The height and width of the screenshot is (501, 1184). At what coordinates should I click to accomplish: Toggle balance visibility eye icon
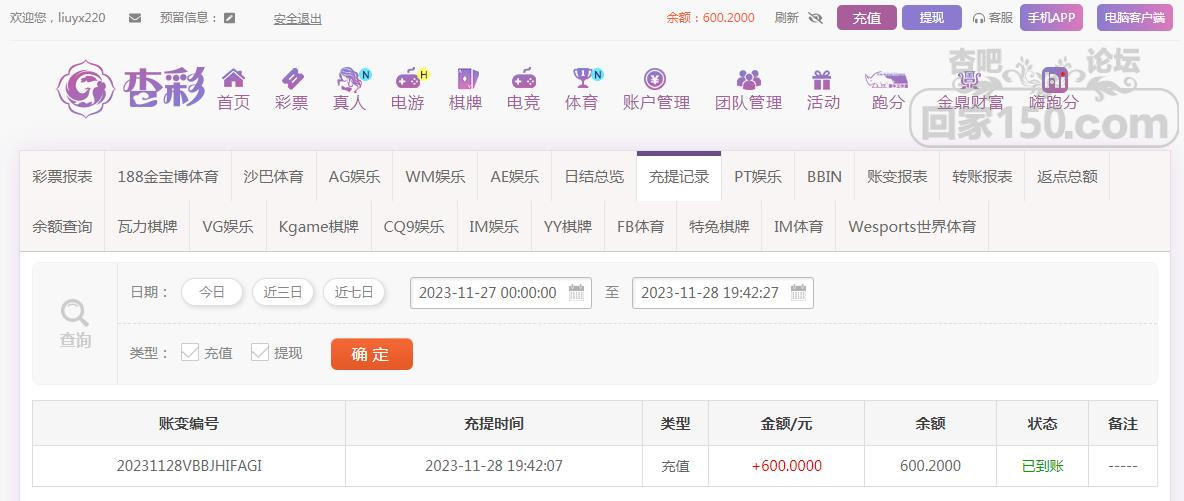point(815,18)
